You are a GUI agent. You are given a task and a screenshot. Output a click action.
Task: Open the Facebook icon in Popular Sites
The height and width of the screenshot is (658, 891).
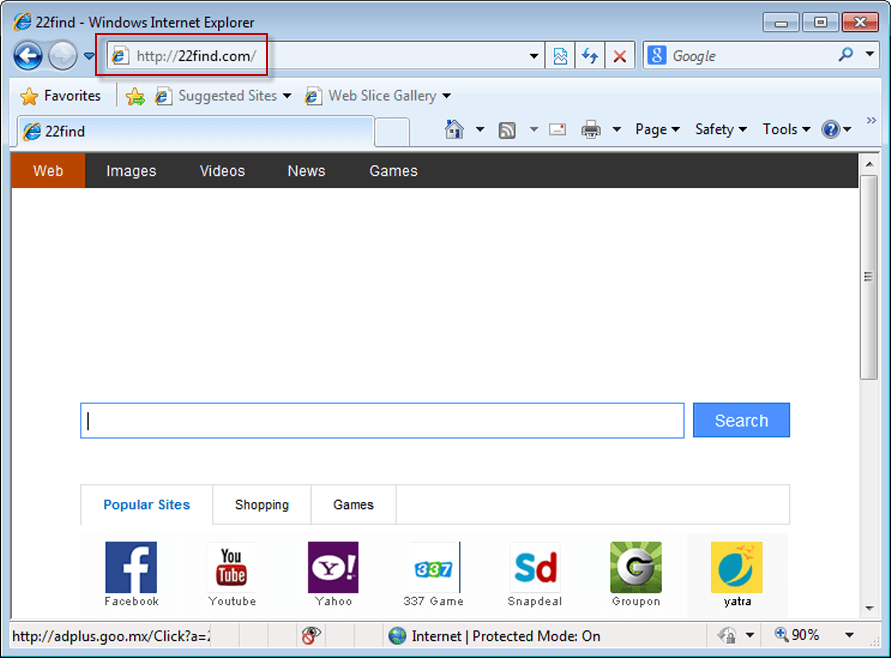tap(131, 568)
